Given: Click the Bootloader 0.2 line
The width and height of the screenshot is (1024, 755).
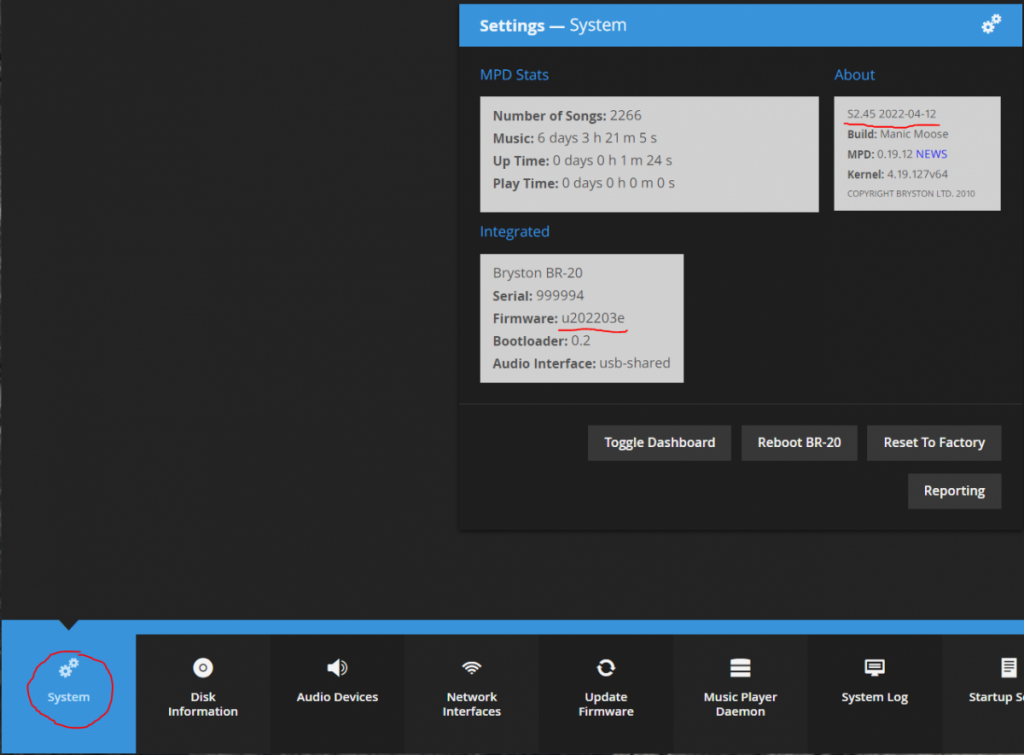Looking at the screenshot, I should pos(541,341).
